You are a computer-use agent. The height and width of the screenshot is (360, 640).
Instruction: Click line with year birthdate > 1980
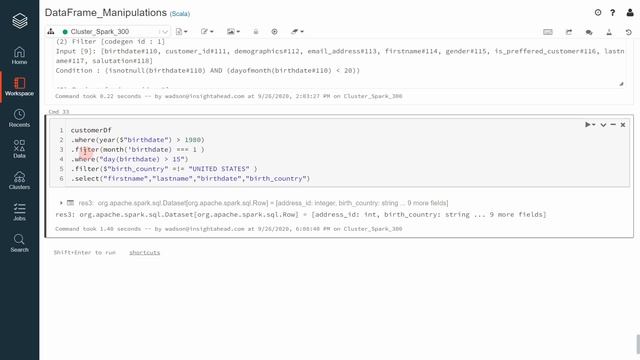click(x=138, y=140)
